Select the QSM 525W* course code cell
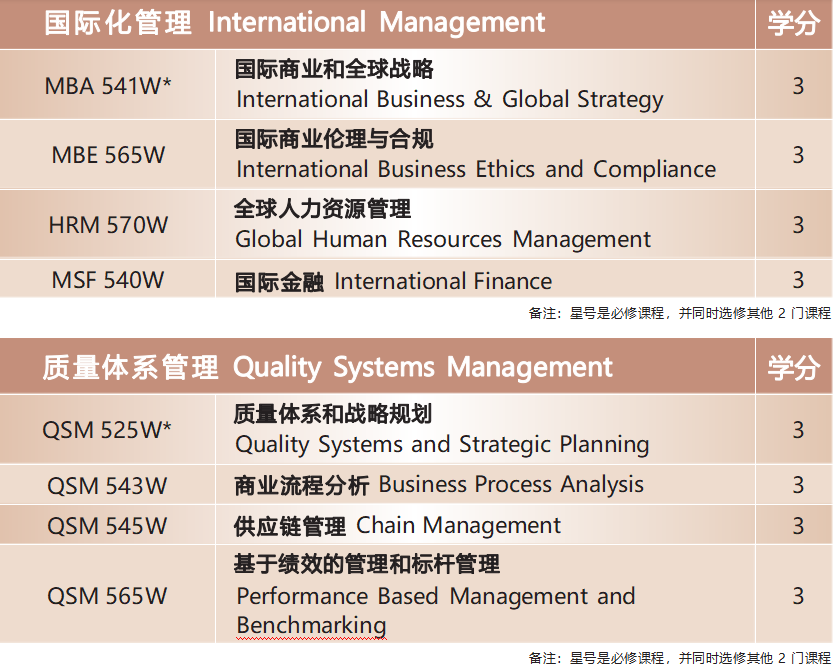Screen dimensions: 833x670 point(108,430)
